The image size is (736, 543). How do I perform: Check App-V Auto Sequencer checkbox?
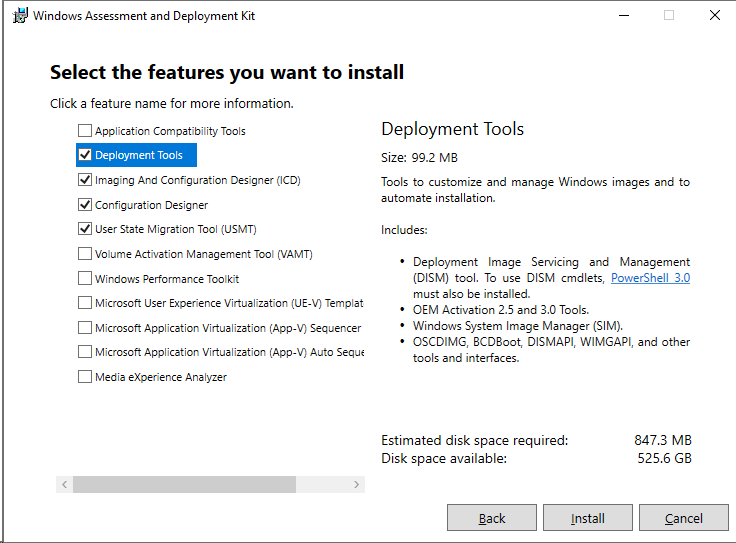(x=85, y=352)
